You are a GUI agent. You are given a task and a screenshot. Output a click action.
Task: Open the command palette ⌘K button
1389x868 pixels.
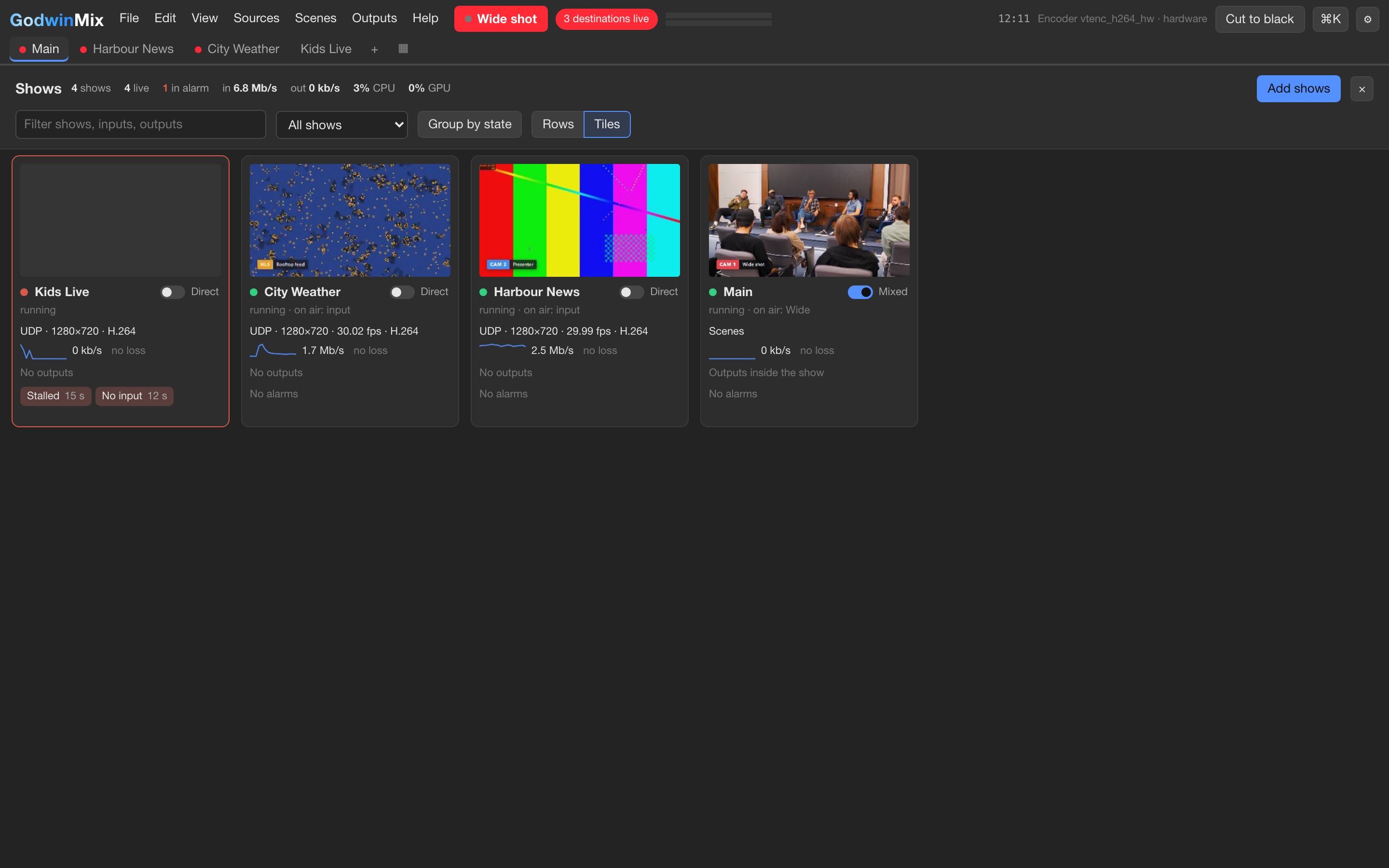[x=1330, y=19]
